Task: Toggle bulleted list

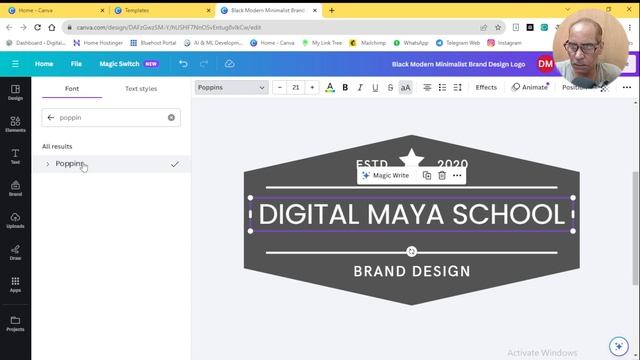Action: (x=442, y=87)
